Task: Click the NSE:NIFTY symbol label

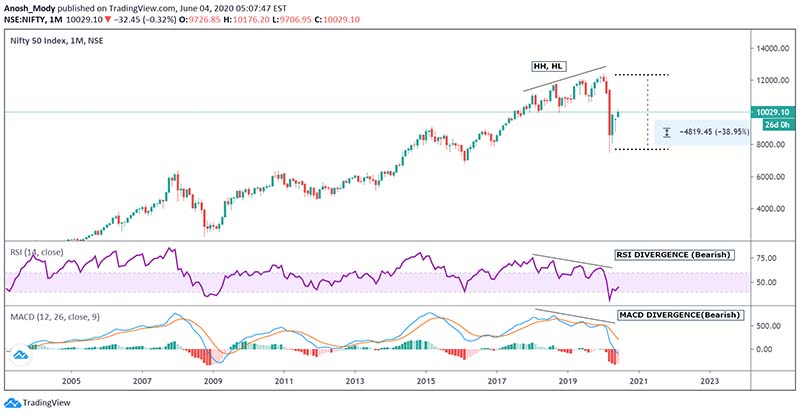Action: pyautogui.click(x=24, y=19)
